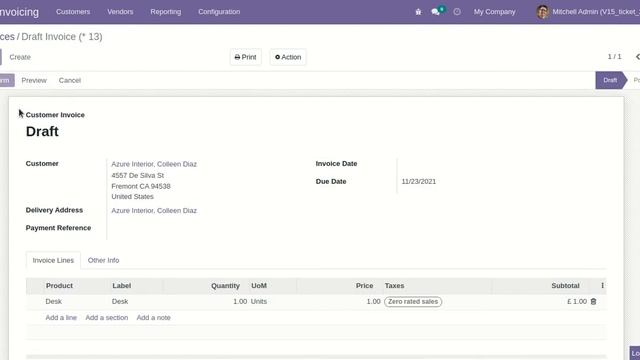
Task: Open the Vendors menu
Action: click(x=120, y=12)
